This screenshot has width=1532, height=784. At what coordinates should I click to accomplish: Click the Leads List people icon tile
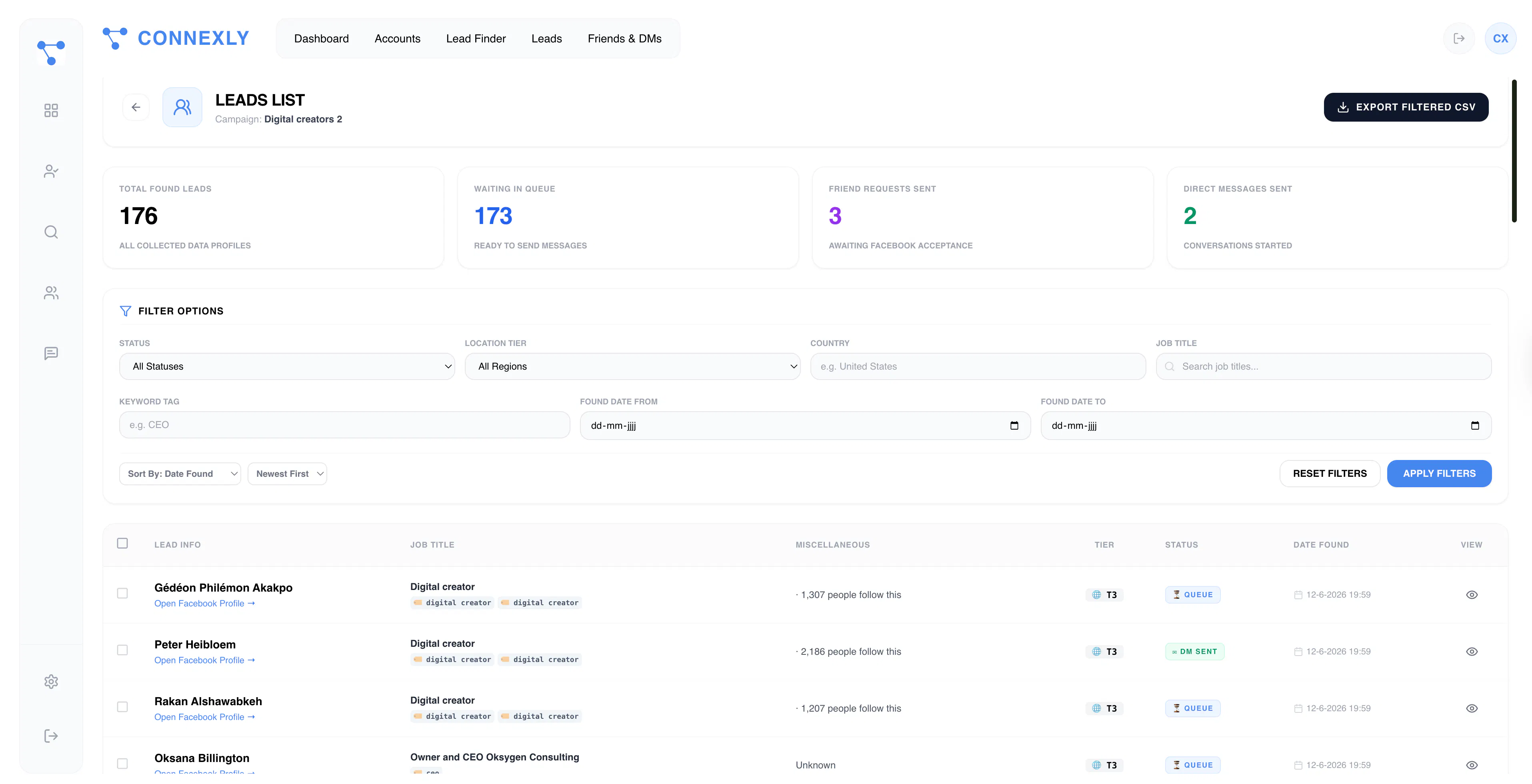click(x=182, y=107)
